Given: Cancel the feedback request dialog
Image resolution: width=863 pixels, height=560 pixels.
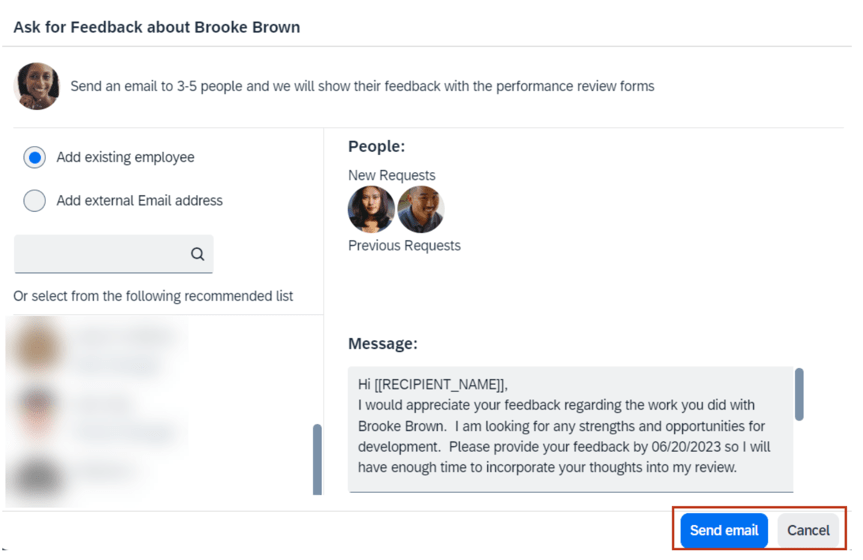Looking at the screenshot, I should (x=808, y=530).
